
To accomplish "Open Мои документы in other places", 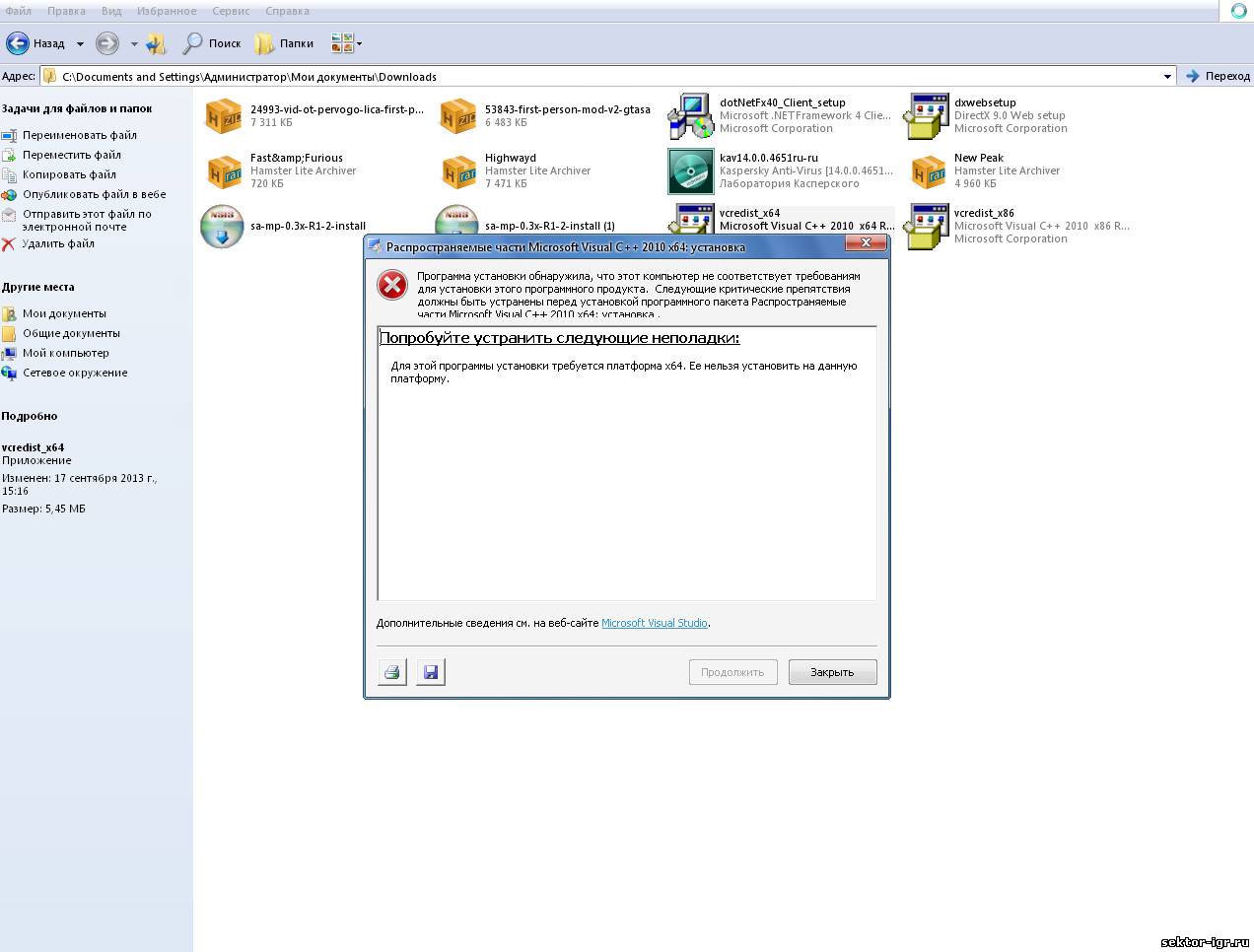I will [64, 313].
